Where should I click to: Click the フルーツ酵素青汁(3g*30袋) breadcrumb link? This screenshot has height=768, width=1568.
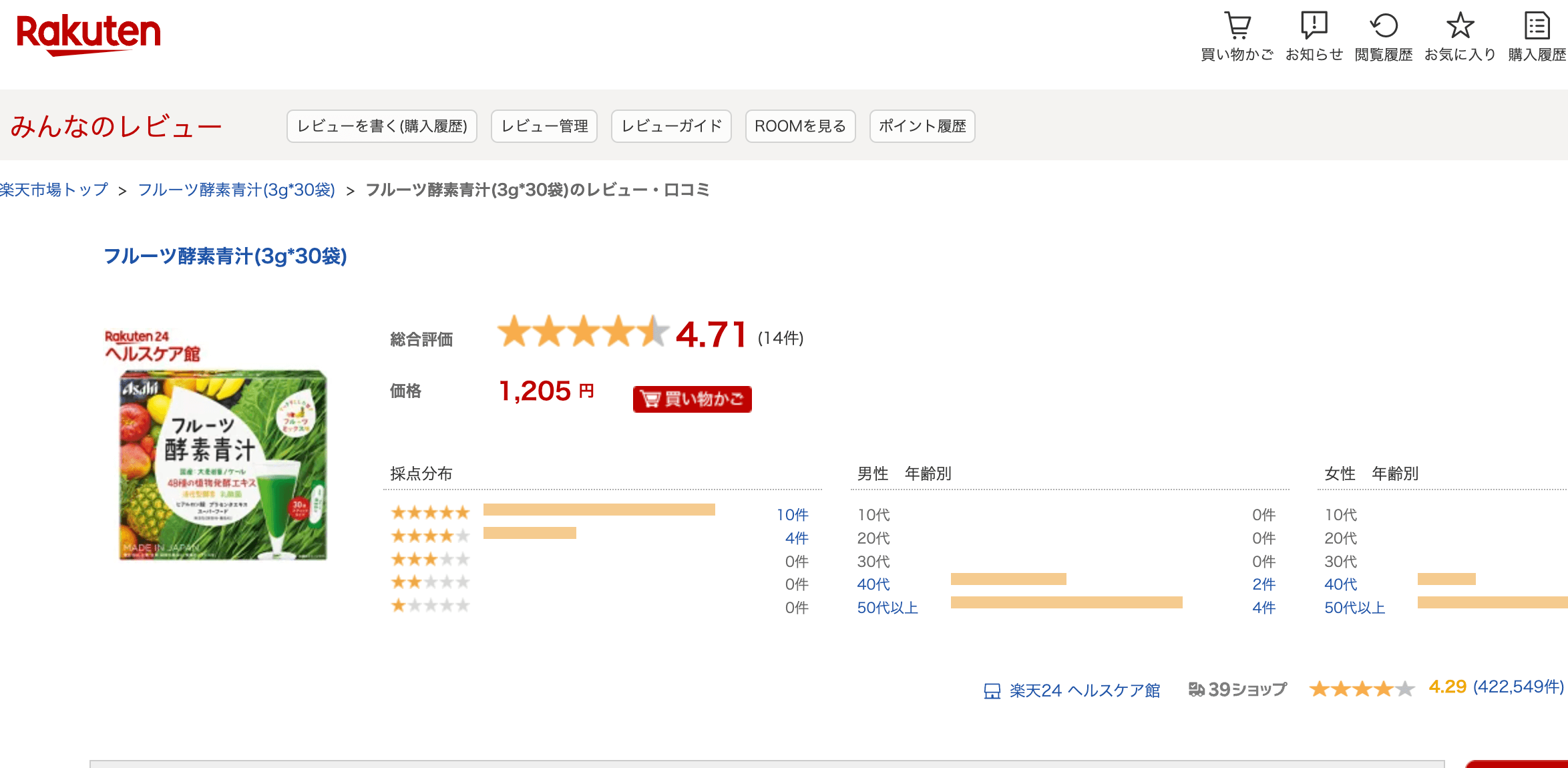236,190
